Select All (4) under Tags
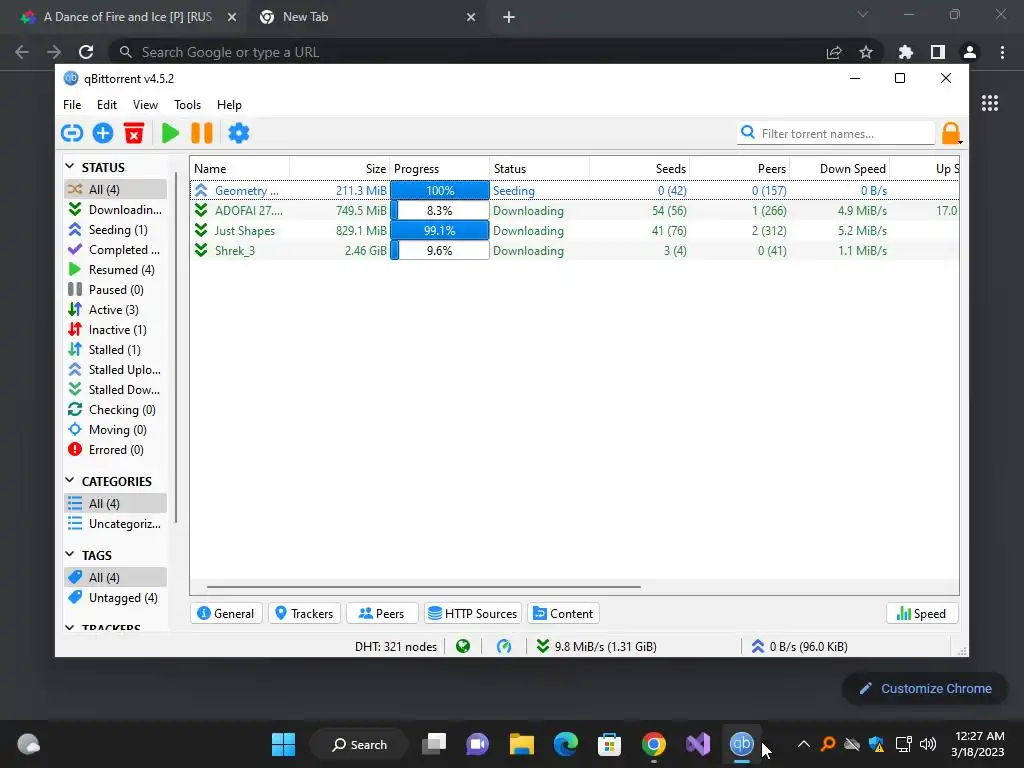The height and width of the screenshot is (768, 1024). click(116, 577)
